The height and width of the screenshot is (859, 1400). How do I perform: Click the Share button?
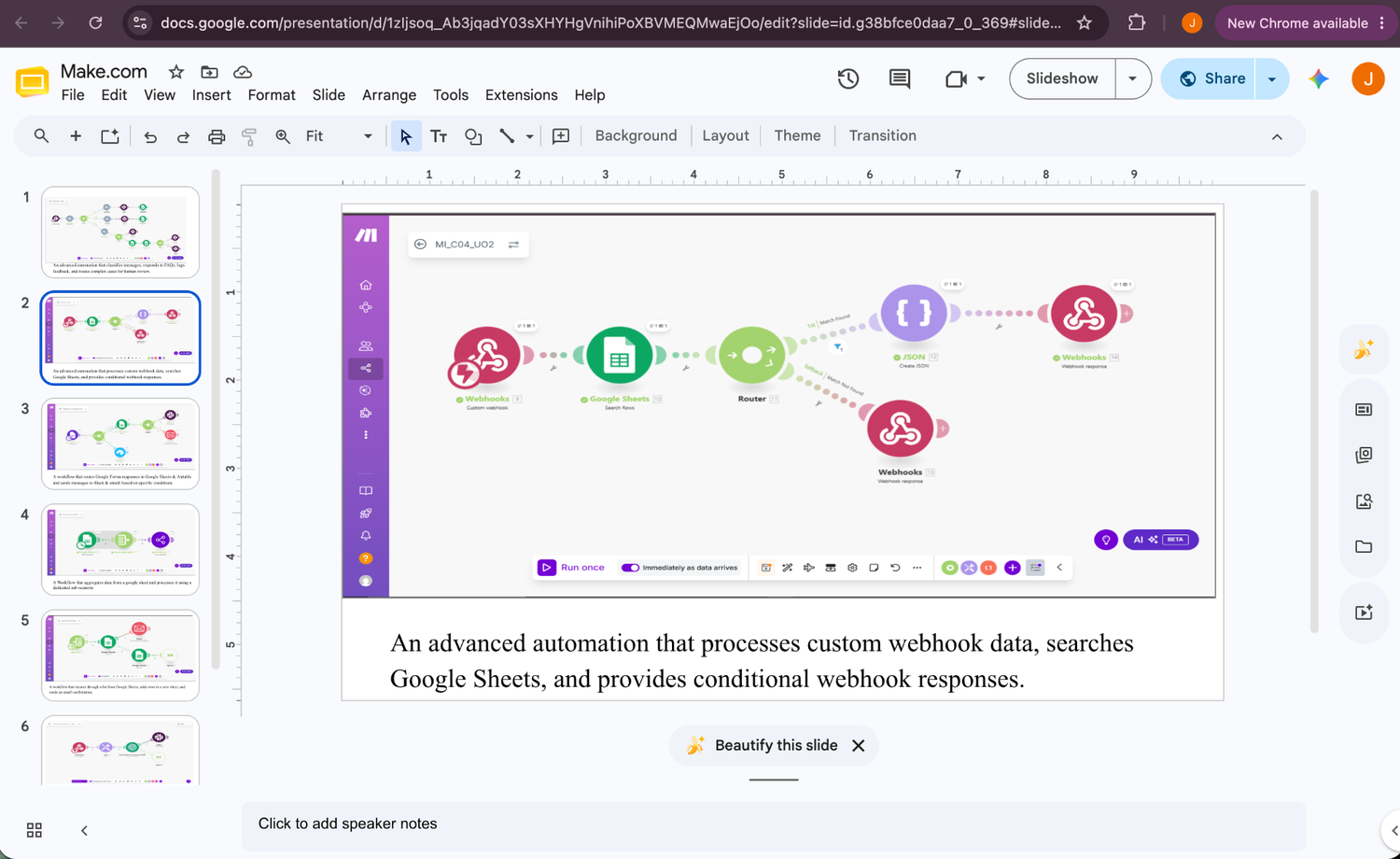(x=1211, y=79)
